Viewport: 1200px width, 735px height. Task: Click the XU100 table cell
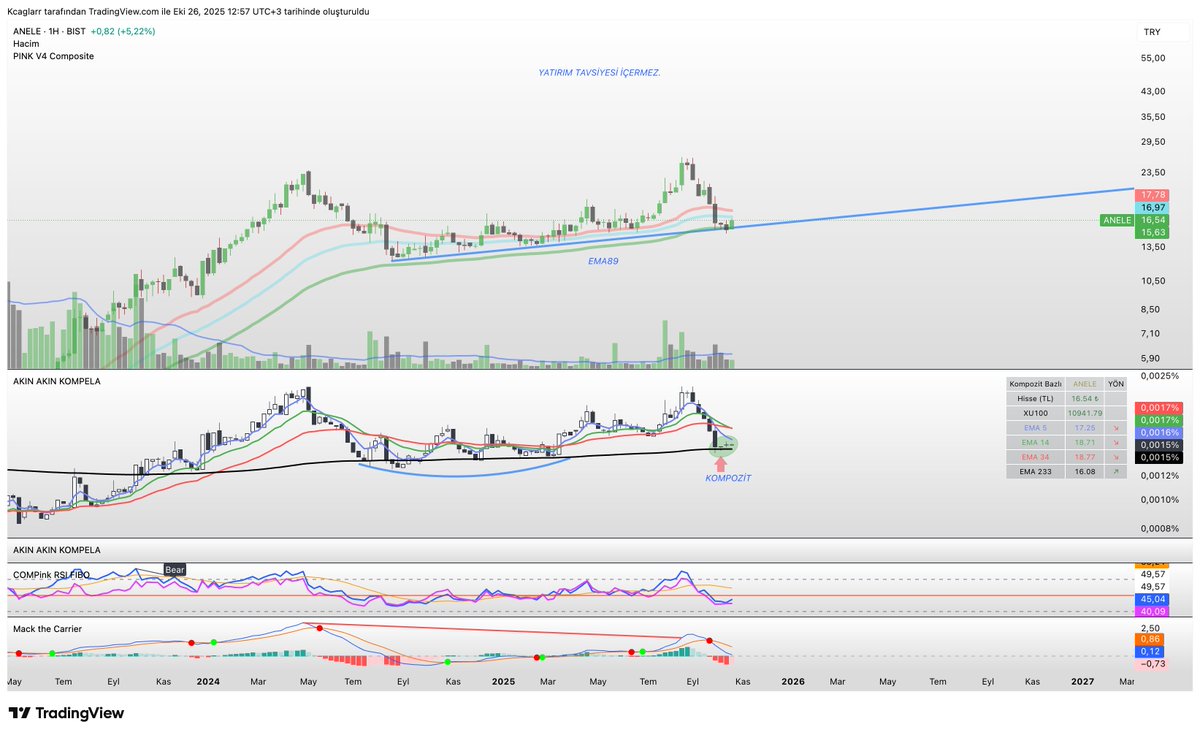click(x=1035, y=413)
